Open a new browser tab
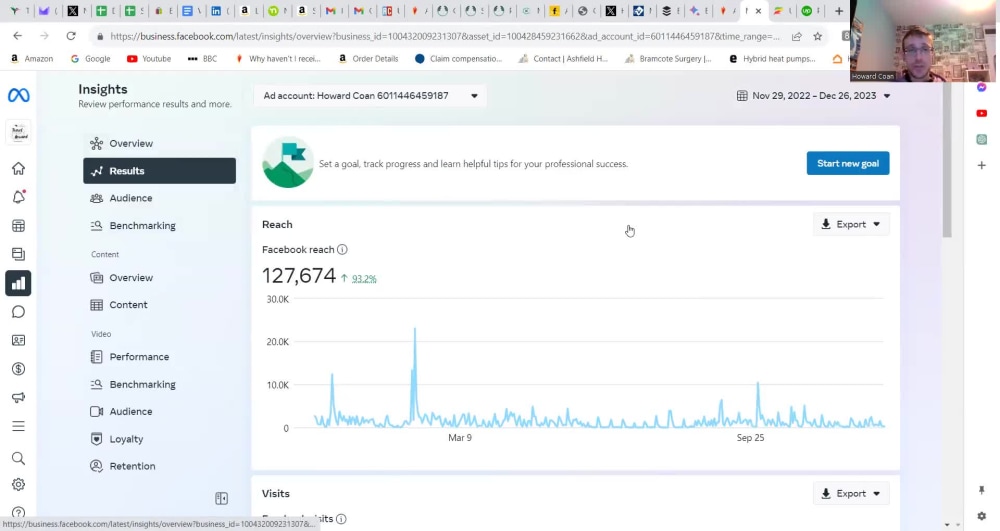Screen dimensions: 1000x531 839,11
